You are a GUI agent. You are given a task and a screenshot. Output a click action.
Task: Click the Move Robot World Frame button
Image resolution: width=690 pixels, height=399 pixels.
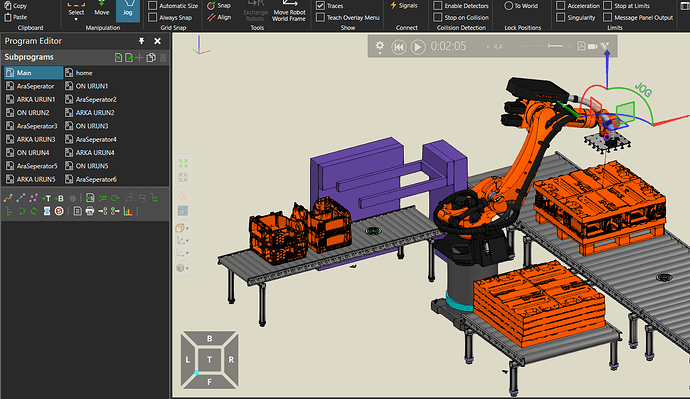coord(289,12)
